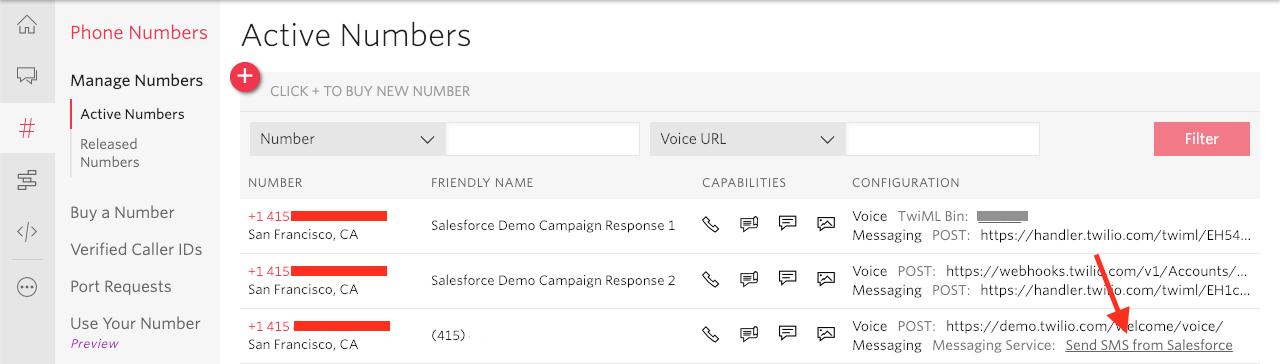Open the Voice URL filter dropdown
1280x364 pixels.
click(747, 139)
